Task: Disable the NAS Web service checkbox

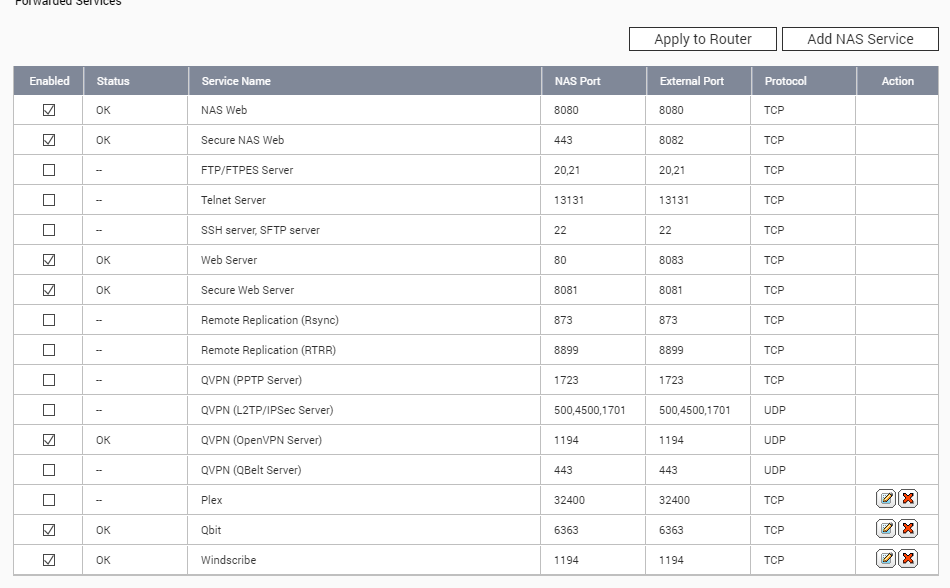Action: click(x=49, y=110)
